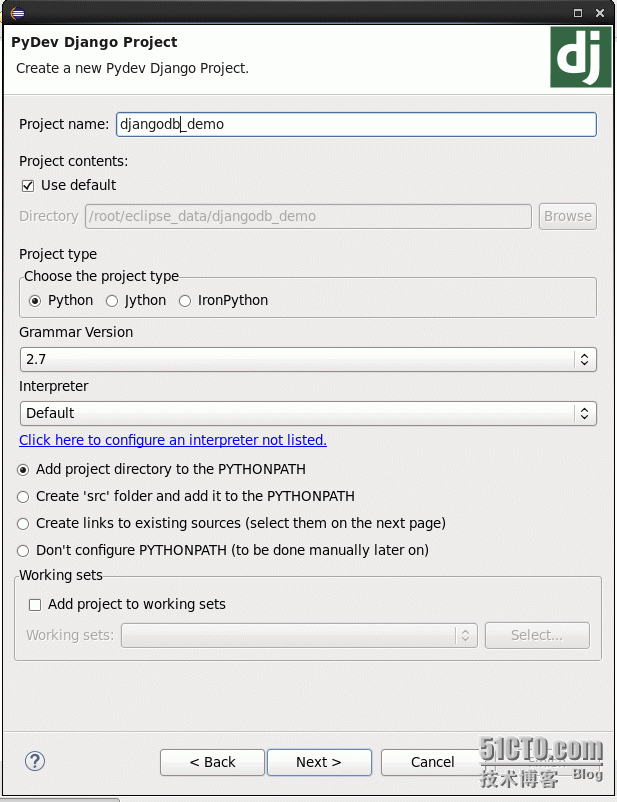Image resolution: width=617 pixels, height=802 pixels.
Task: Toggle the Use default checkbox
Action: pyautogui.click(x=28, y=185)
